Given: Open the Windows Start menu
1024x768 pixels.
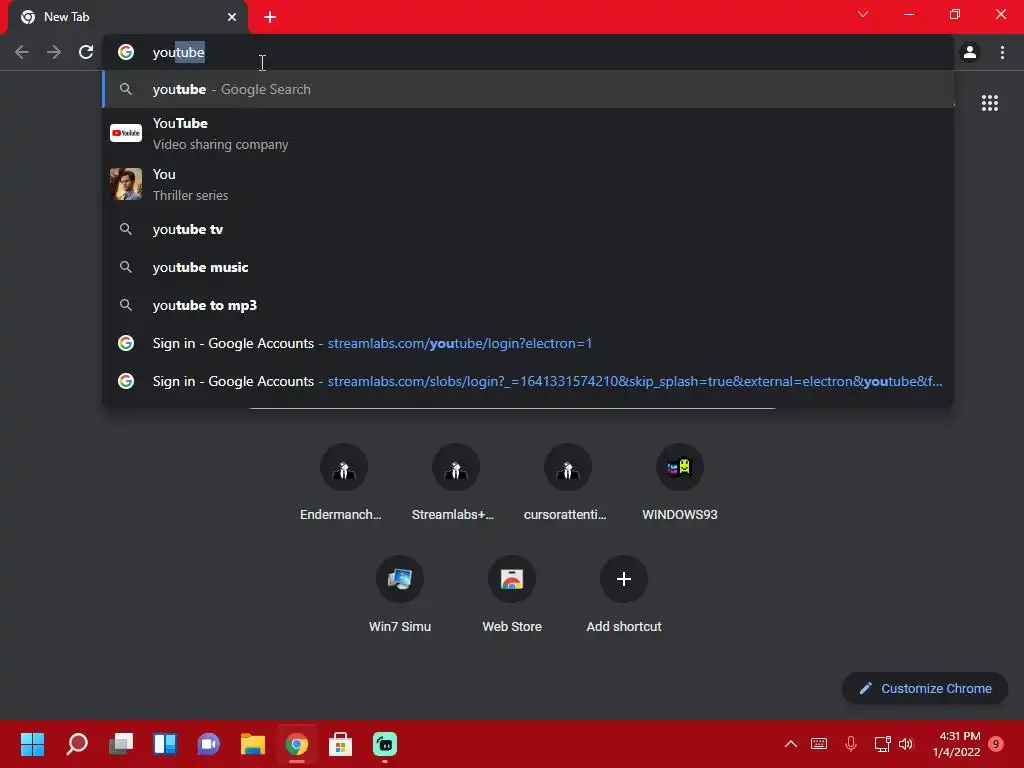Looking at the screenshot, I should click(32, 744).
